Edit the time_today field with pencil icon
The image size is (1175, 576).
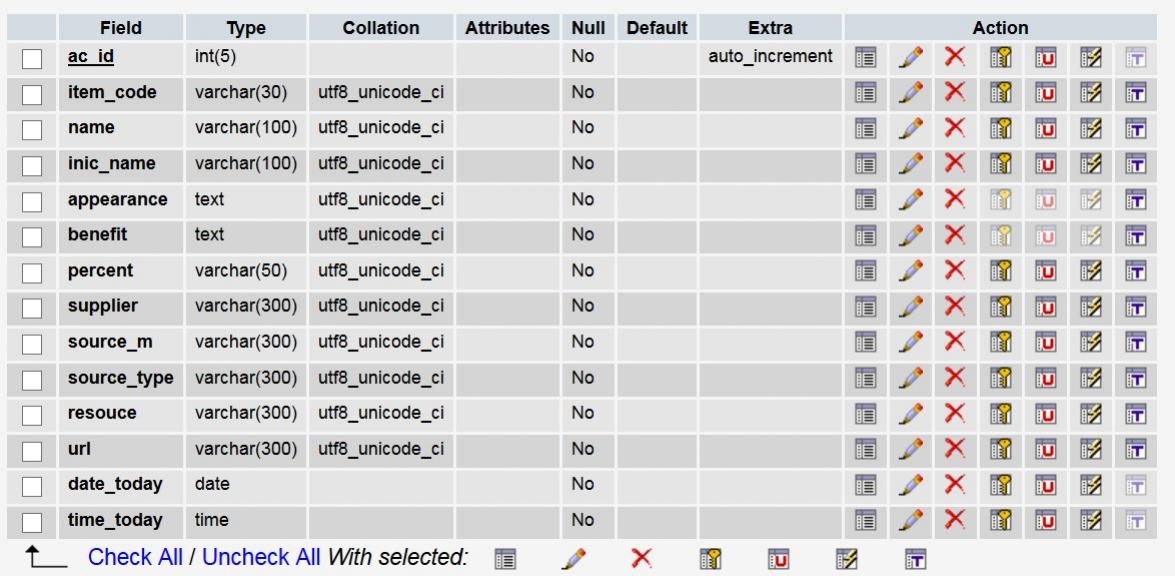coord(908,520)
